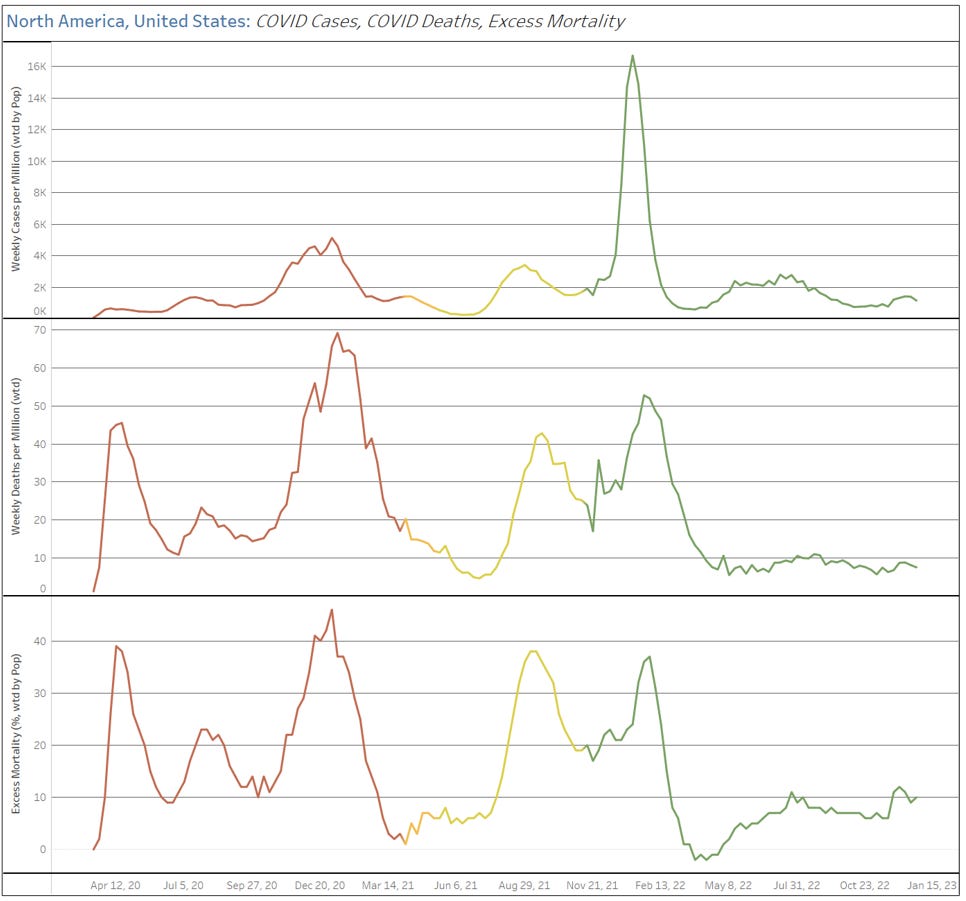Click the '0K' tick on cases axis
Screen dimensions: 966x901
click(39, 311)
